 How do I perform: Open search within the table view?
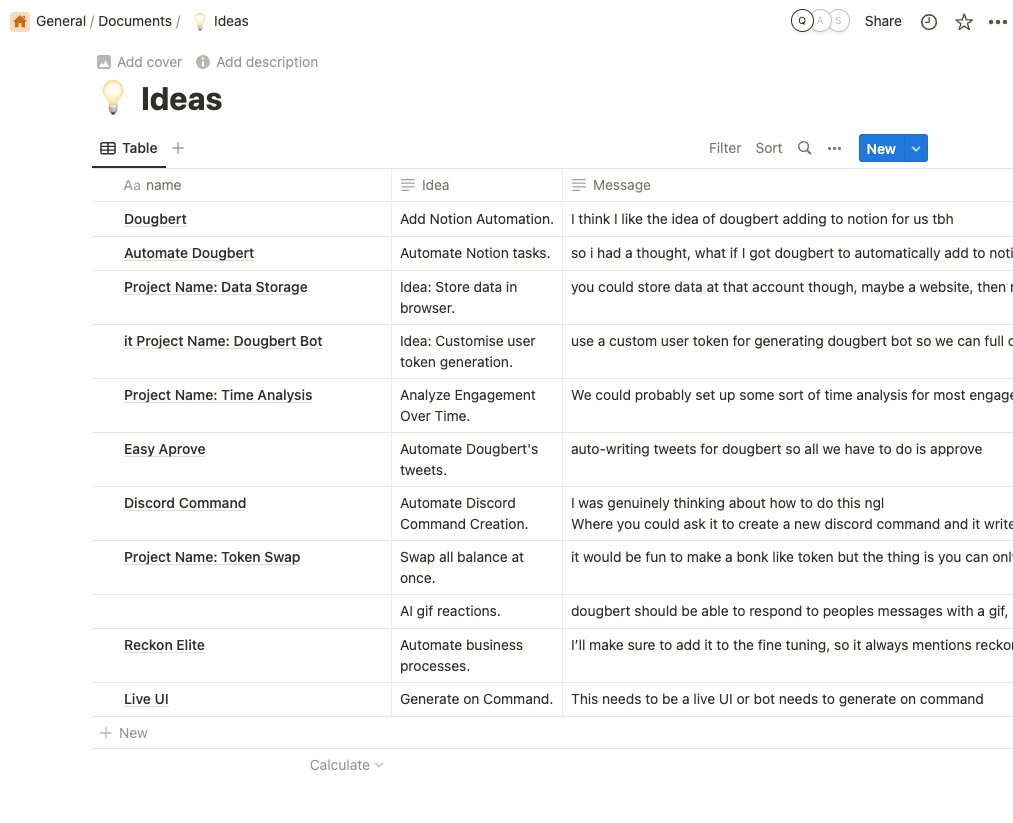pyautogui.click(x=804, y=148)
